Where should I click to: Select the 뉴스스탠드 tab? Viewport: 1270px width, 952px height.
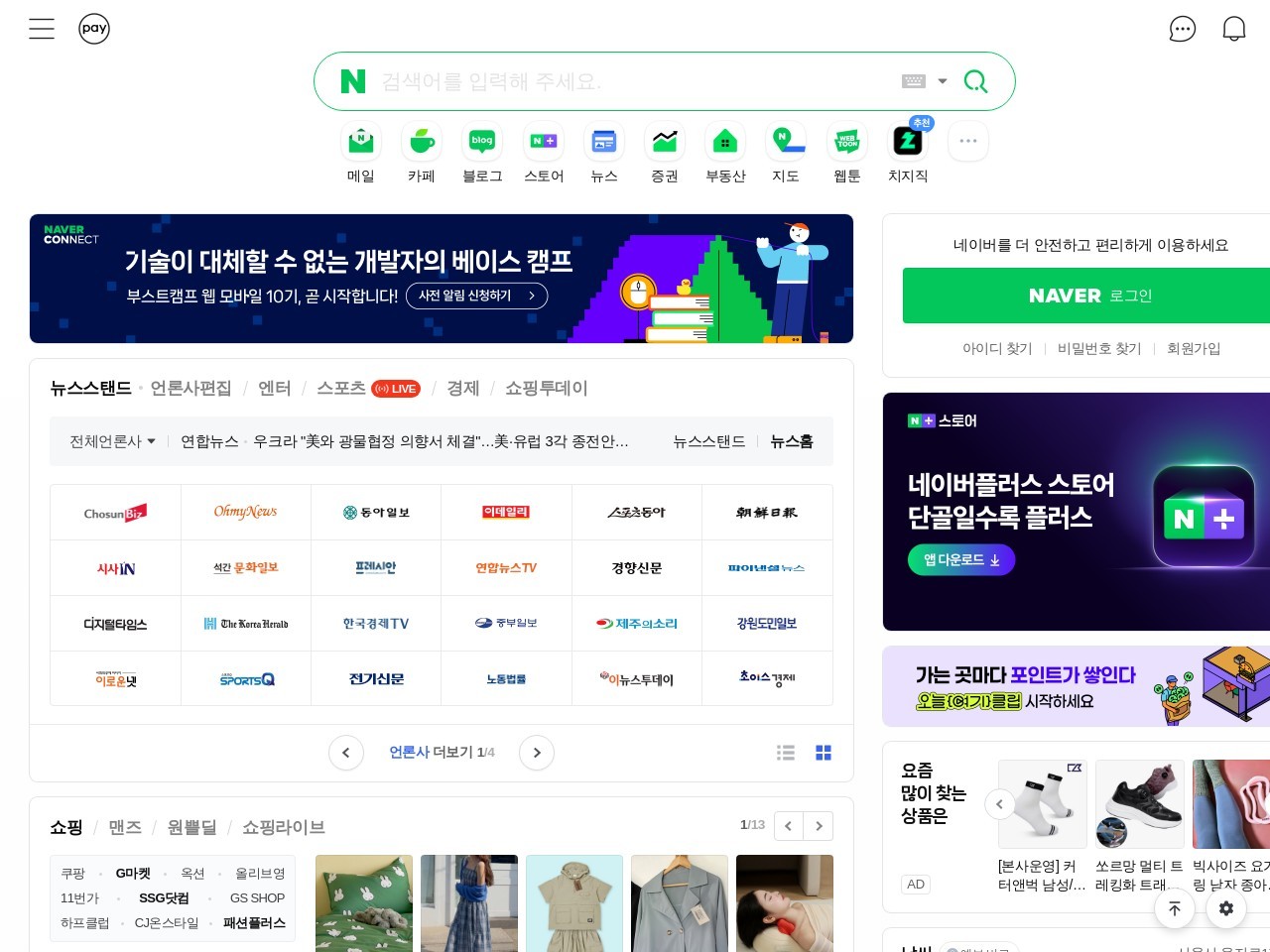point(90,388)
